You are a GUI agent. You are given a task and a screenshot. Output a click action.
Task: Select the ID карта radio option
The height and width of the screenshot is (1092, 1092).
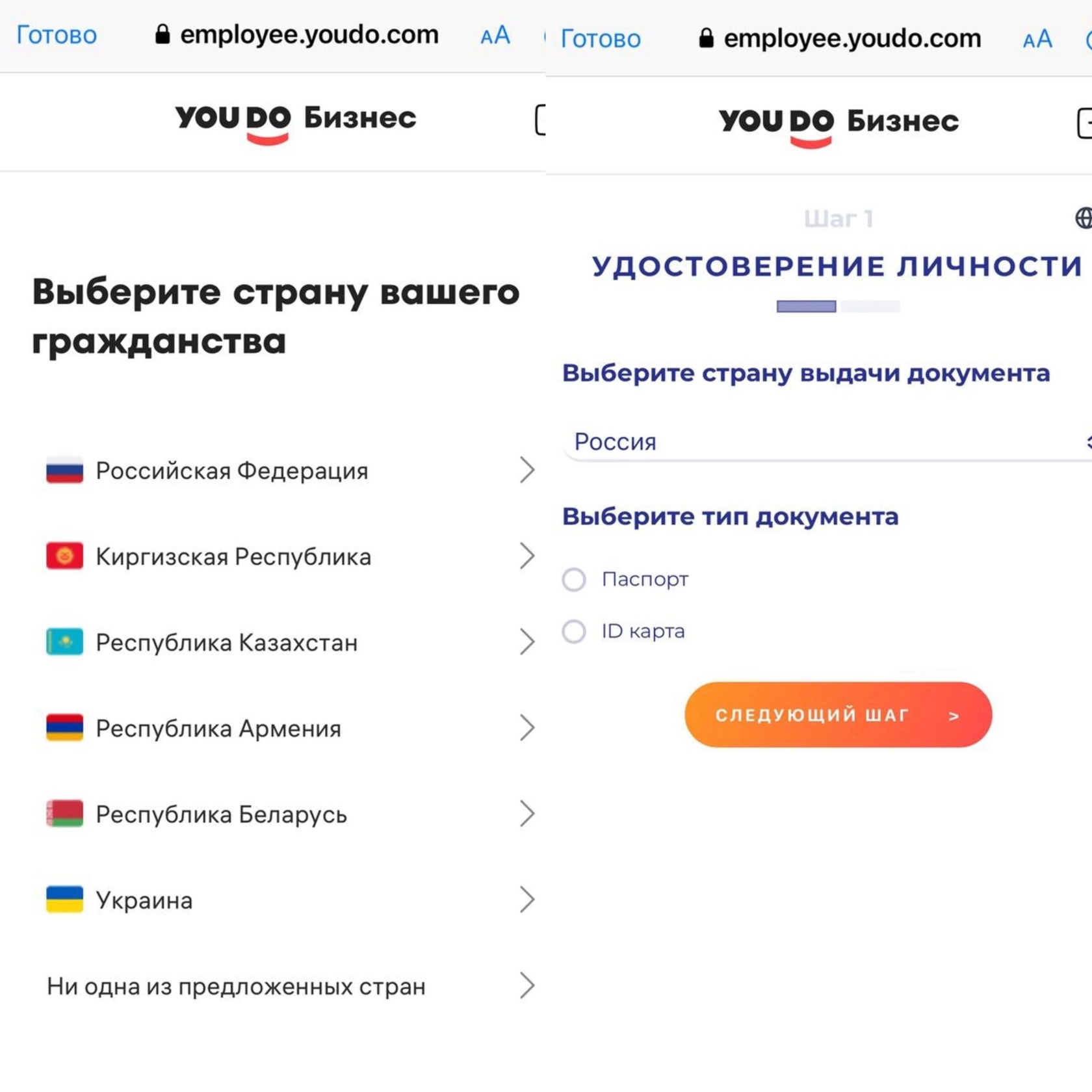(x=574, y=631)
